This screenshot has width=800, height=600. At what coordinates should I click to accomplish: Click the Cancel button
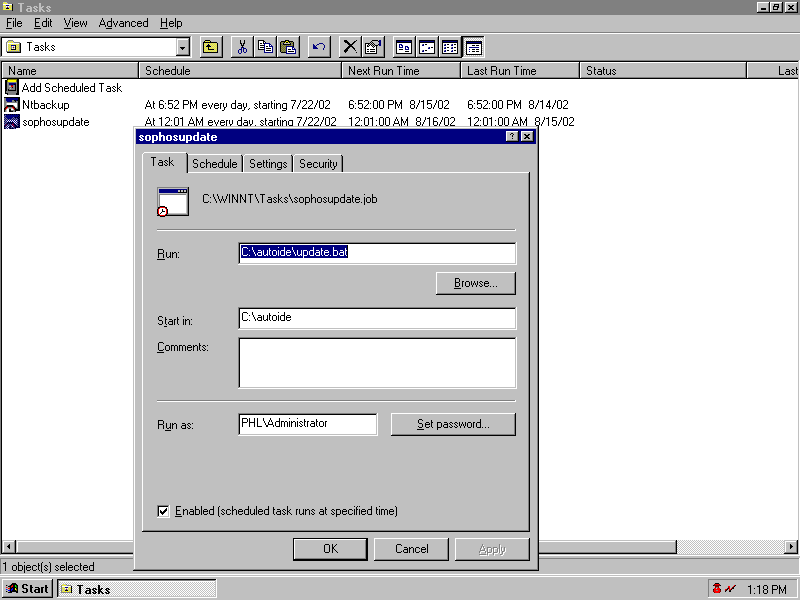point(411,549)
